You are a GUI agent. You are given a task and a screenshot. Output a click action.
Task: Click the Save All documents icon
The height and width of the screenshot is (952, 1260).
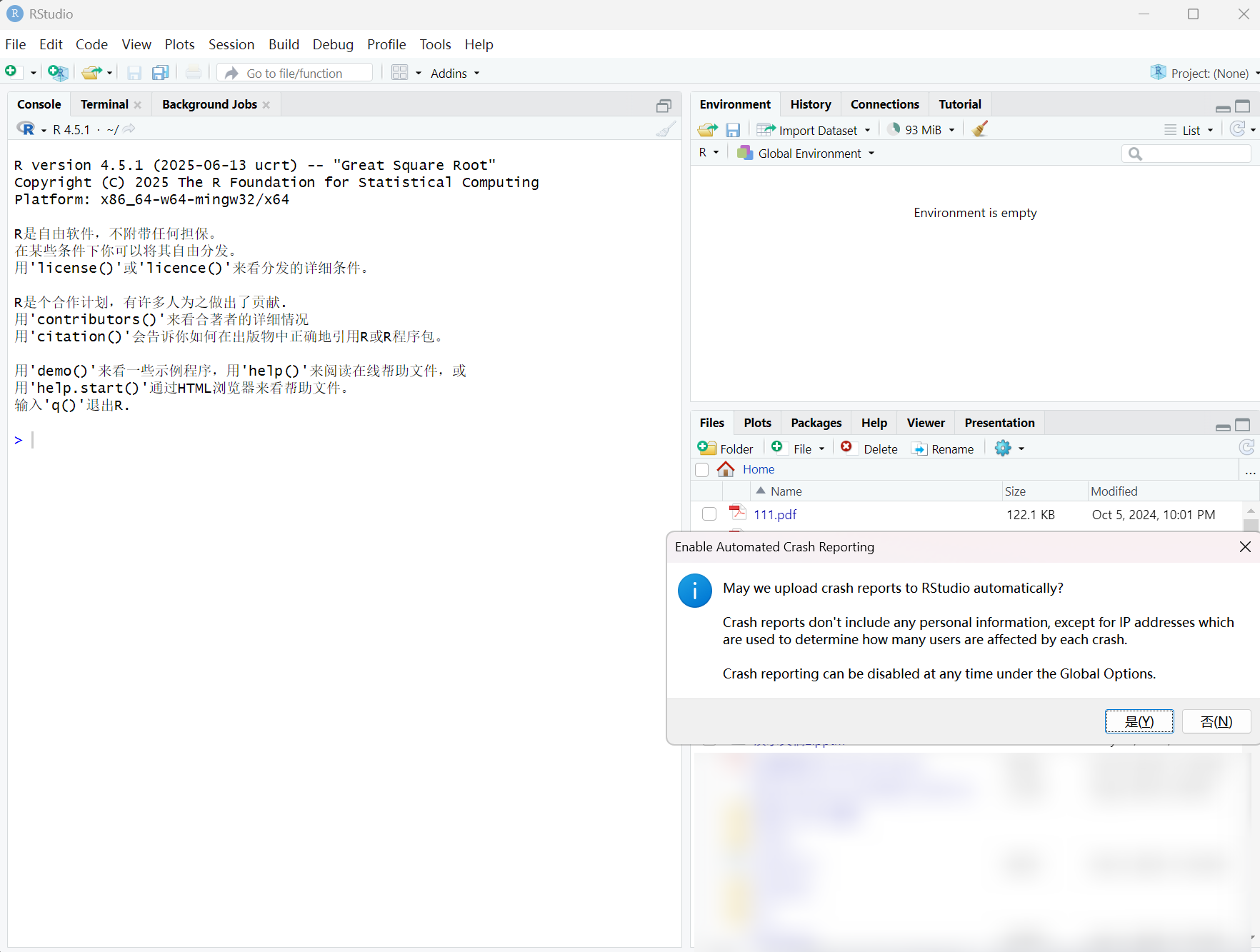(161, 73)
